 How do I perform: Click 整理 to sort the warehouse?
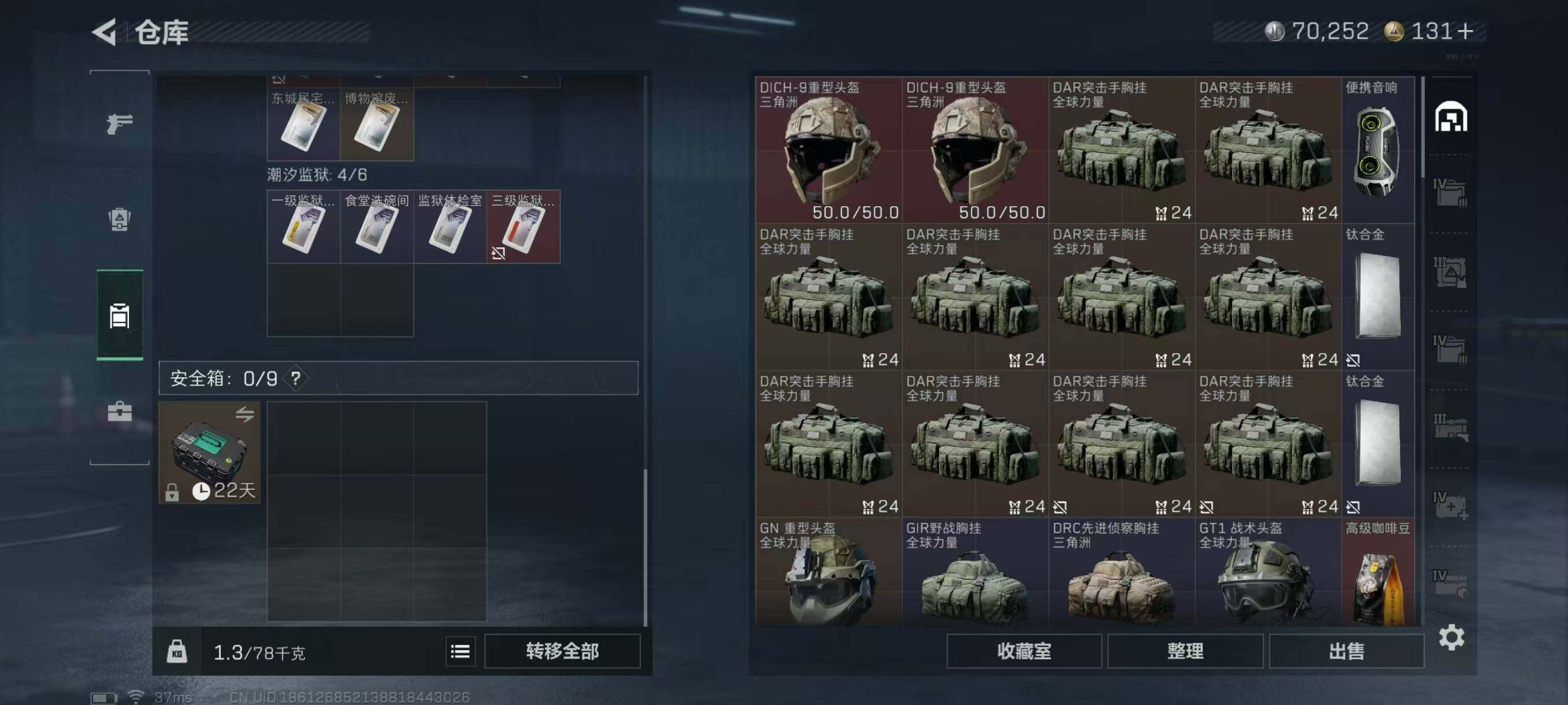(1185, 651)
